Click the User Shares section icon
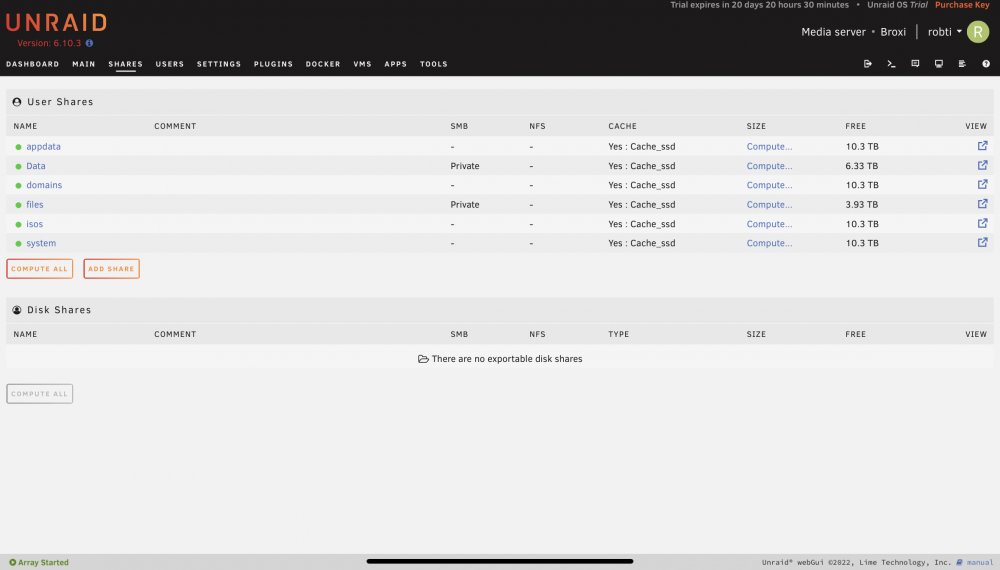This screenshot has height=570, width=1000. tap(17, 102)
